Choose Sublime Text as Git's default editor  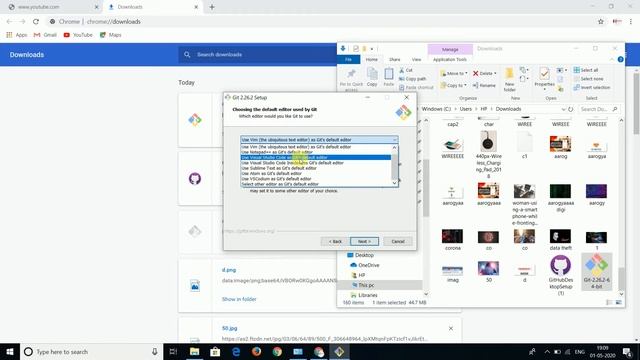(x=316, y=168)
